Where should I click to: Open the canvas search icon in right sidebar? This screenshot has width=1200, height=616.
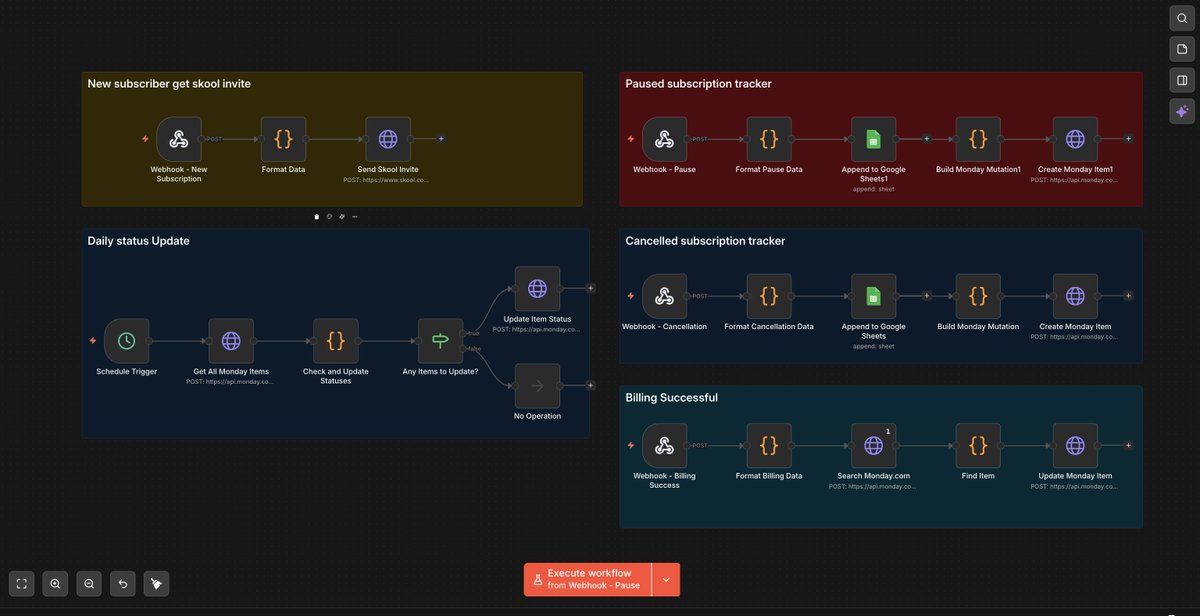point(1182,18)
